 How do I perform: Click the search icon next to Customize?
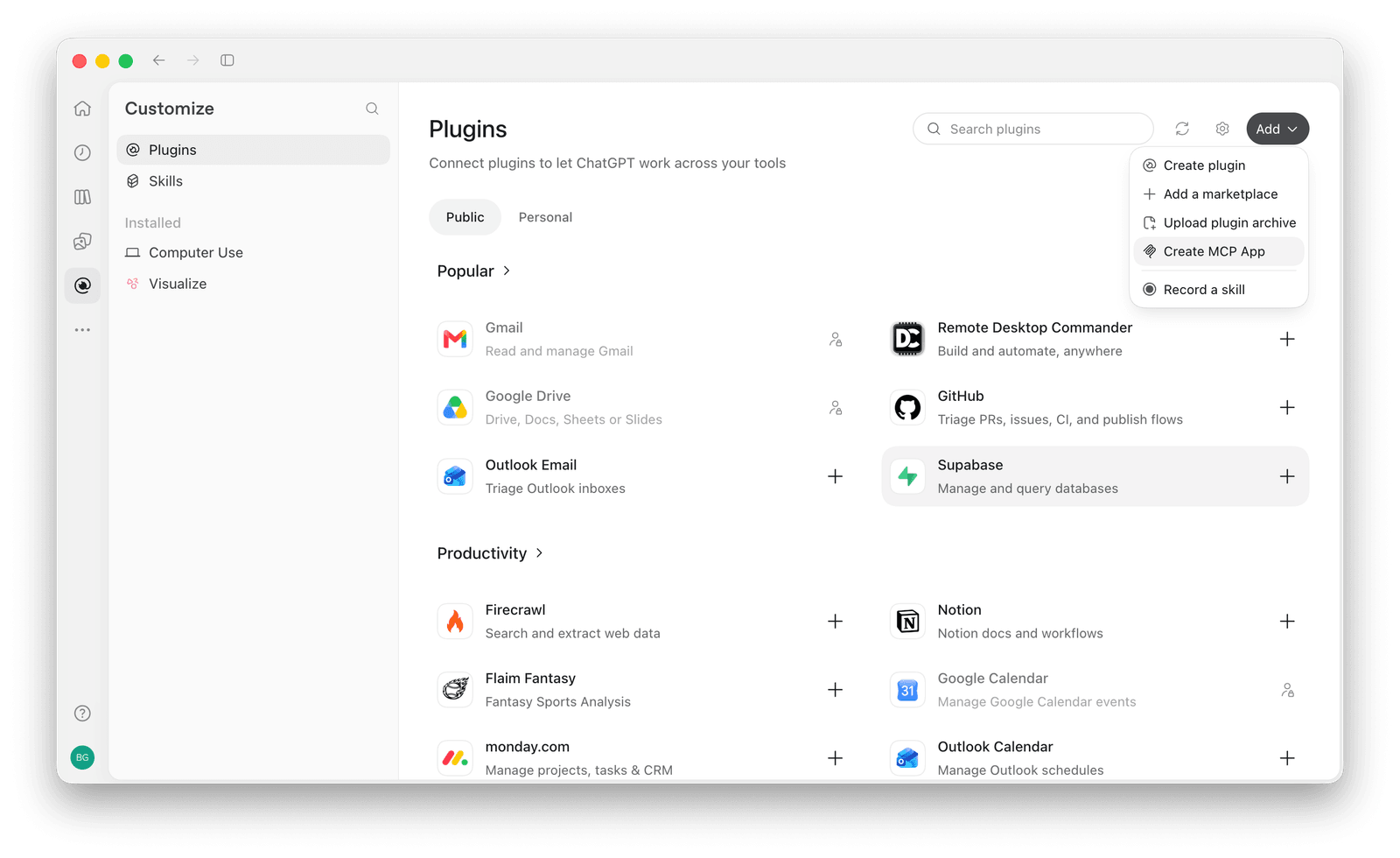[x=372, y=109]
